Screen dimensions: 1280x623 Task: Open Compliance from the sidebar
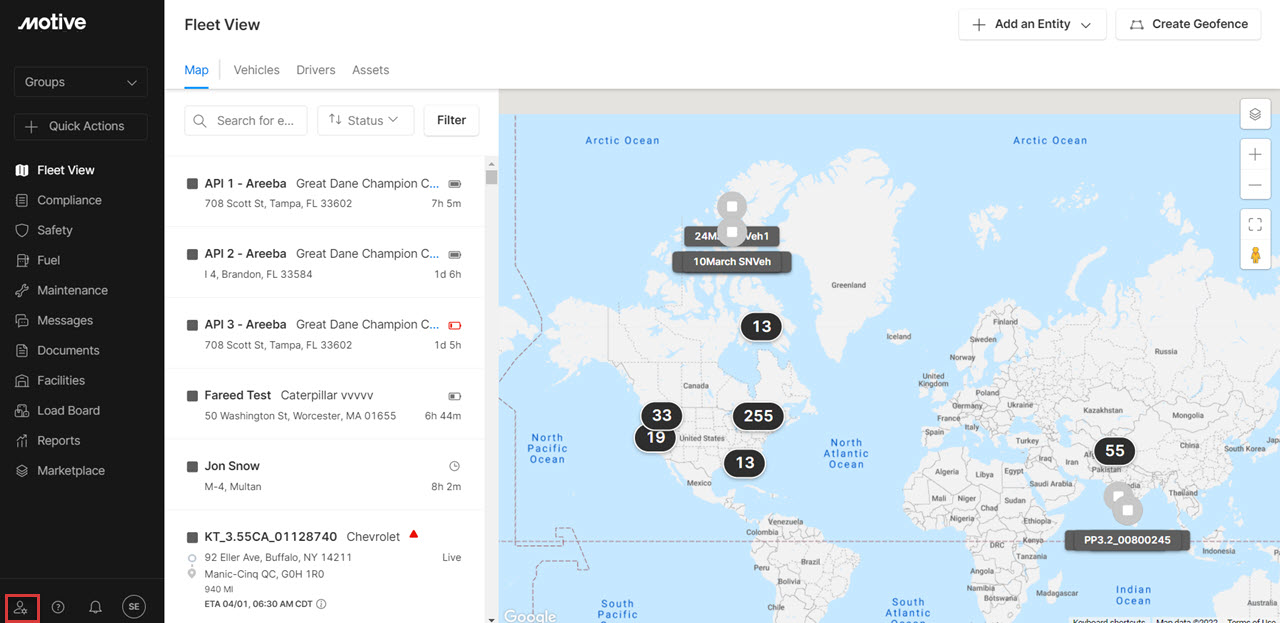69,200
